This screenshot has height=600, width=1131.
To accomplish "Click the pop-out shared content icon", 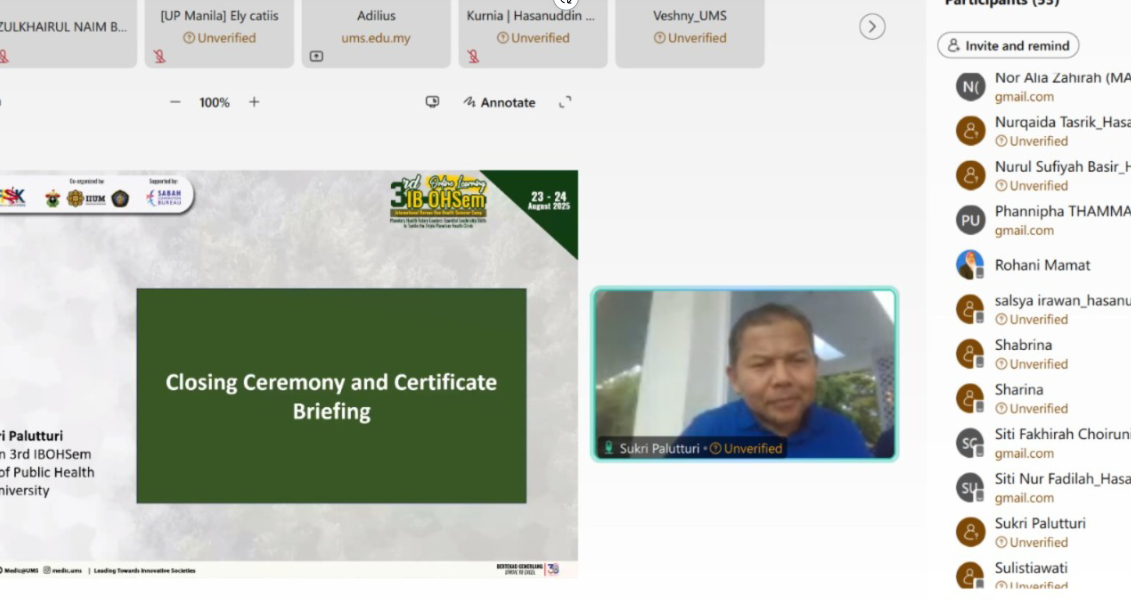I will point(432,102).
